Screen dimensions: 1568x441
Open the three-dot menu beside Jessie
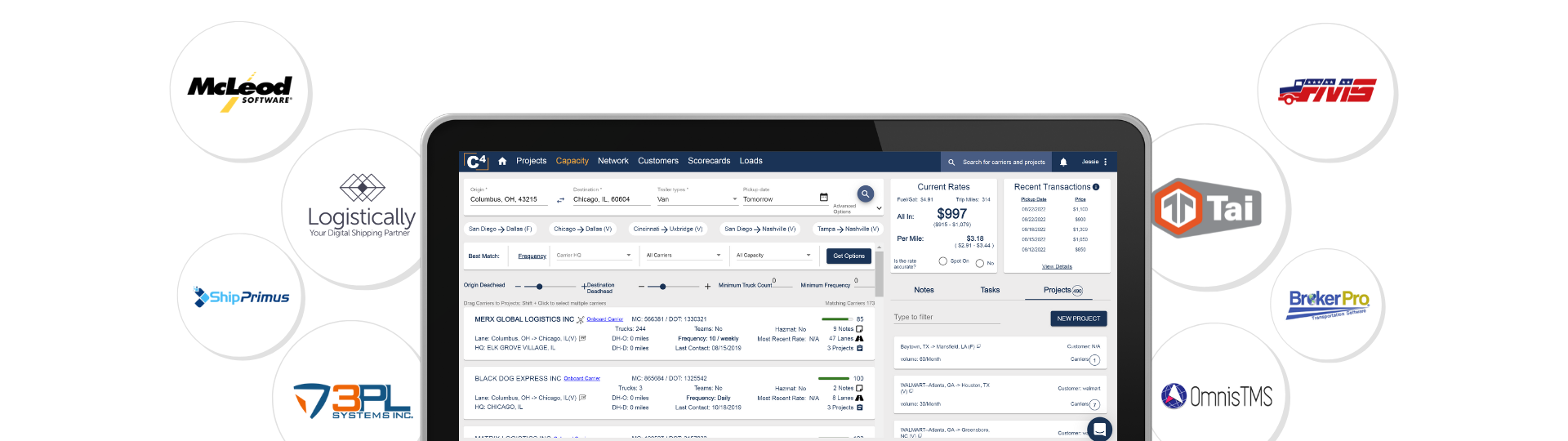pos(1106,162)
